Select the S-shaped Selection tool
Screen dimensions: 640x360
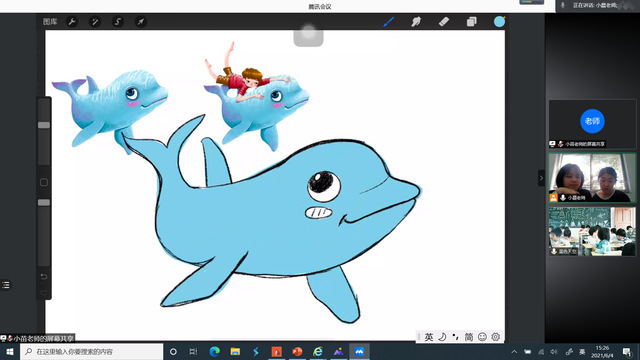click(x=118, y=22)
